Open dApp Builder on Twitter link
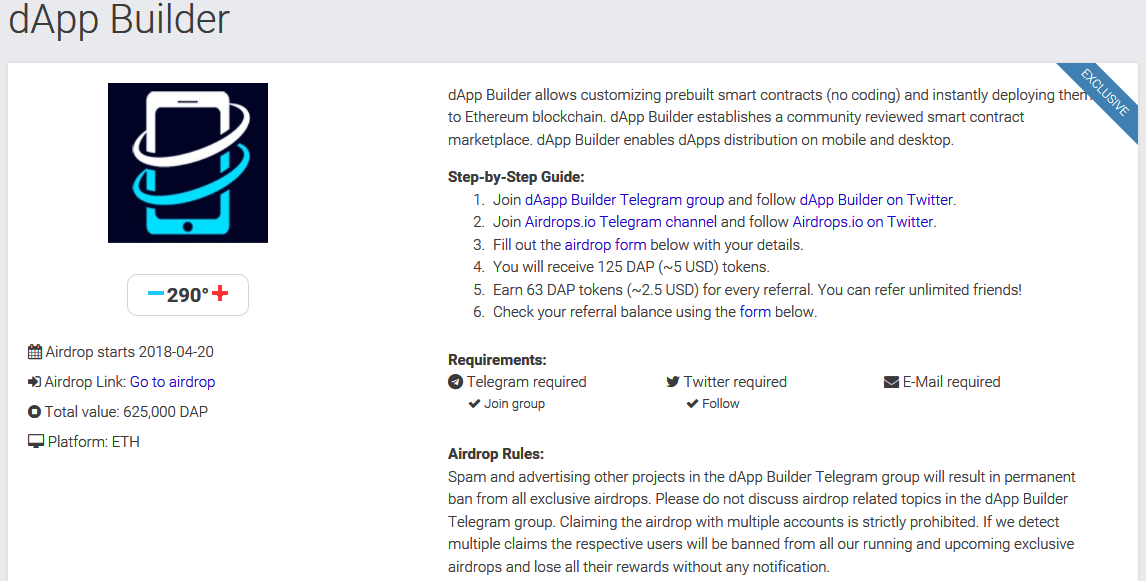1146x581 pixels. tap(876, 200)
